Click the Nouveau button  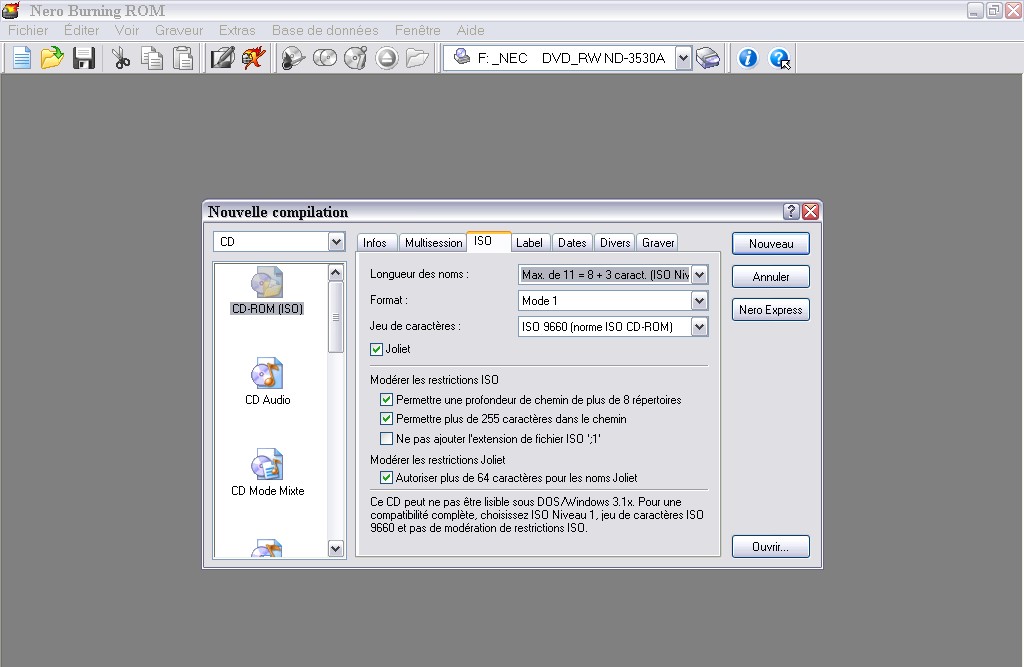pyautogui.click(x=771, y=244)
